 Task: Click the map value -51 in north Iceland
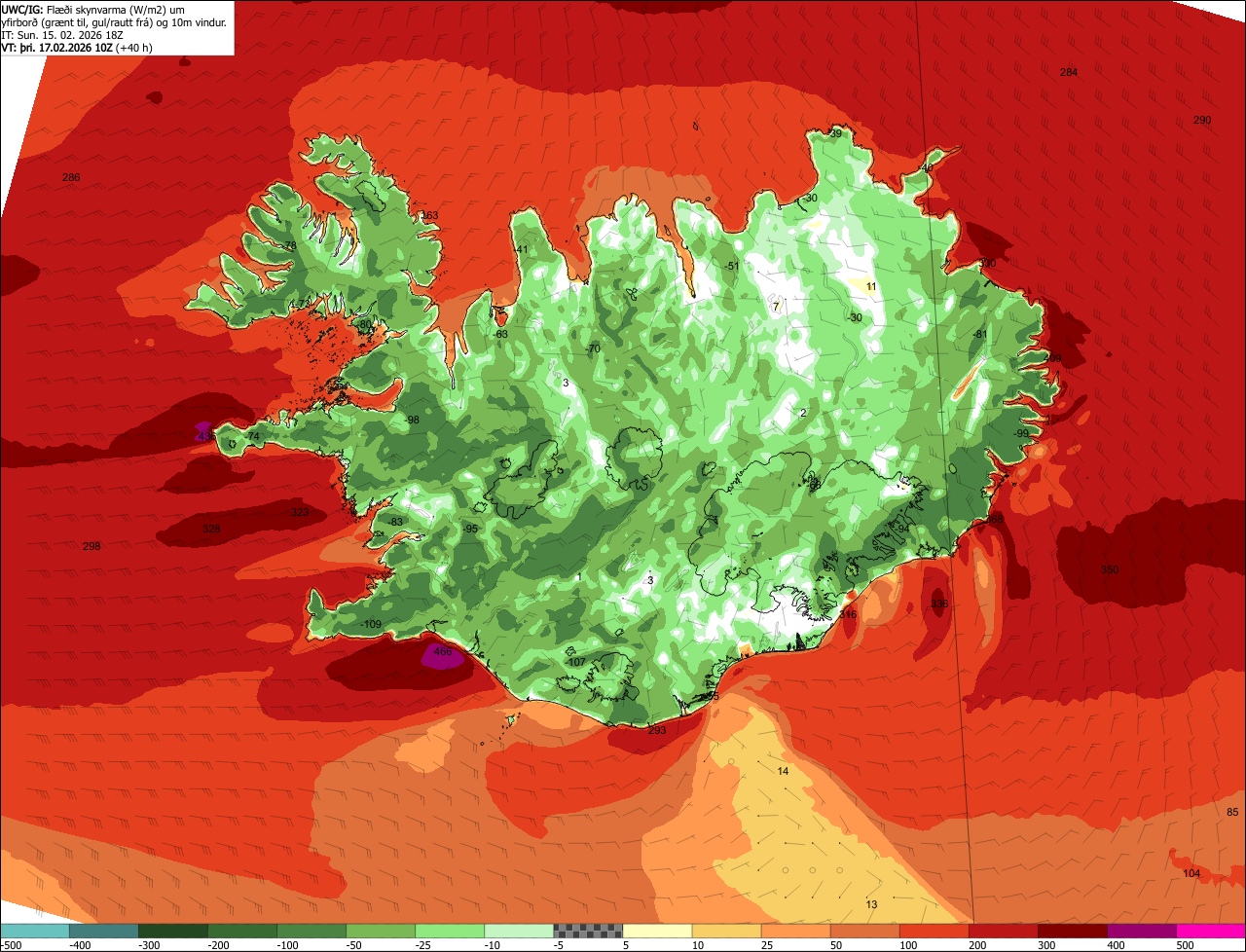pos(733,266)
